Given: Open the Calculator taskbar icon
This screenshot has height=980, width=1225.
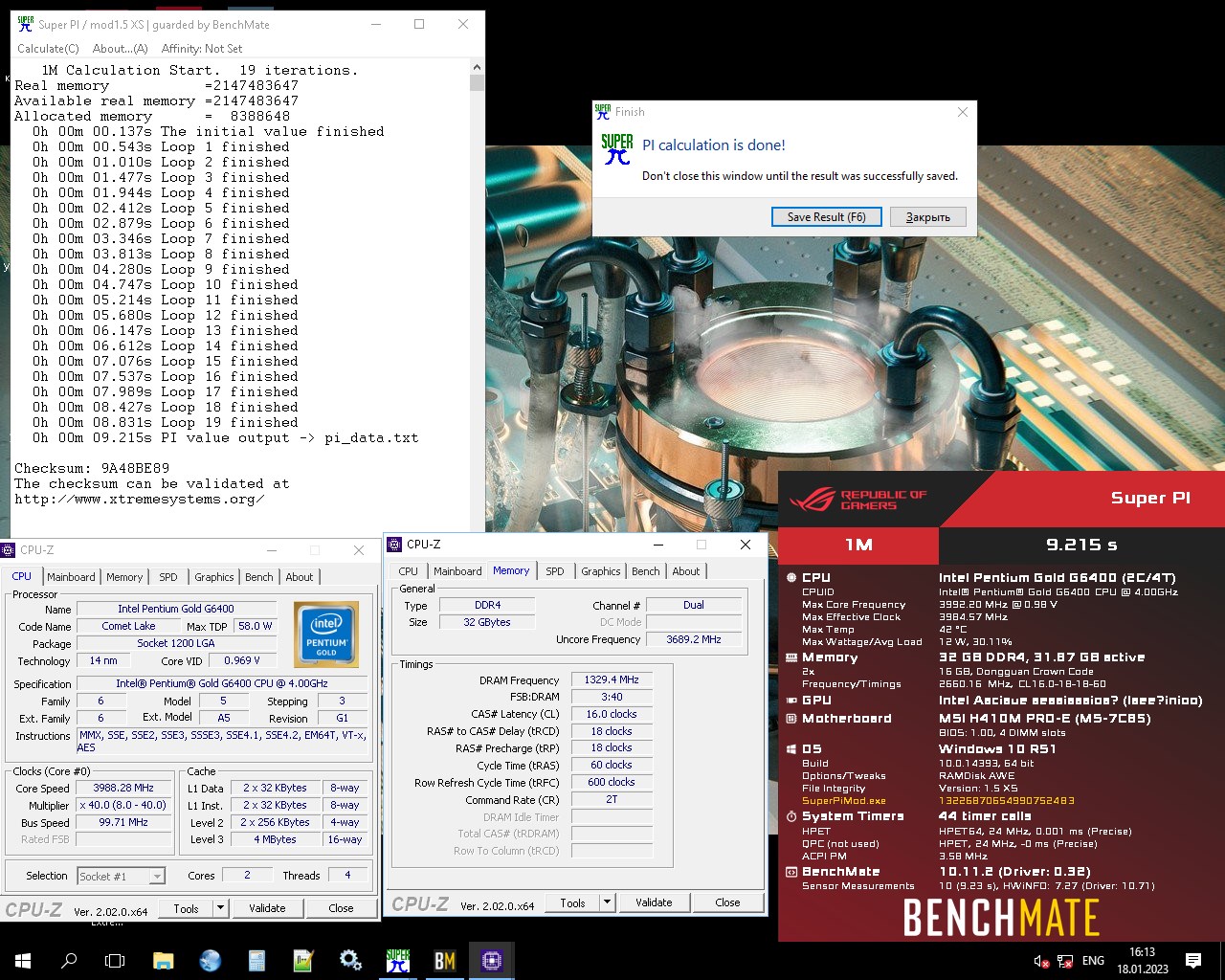Looking at the screenshot, I should 256,960.
